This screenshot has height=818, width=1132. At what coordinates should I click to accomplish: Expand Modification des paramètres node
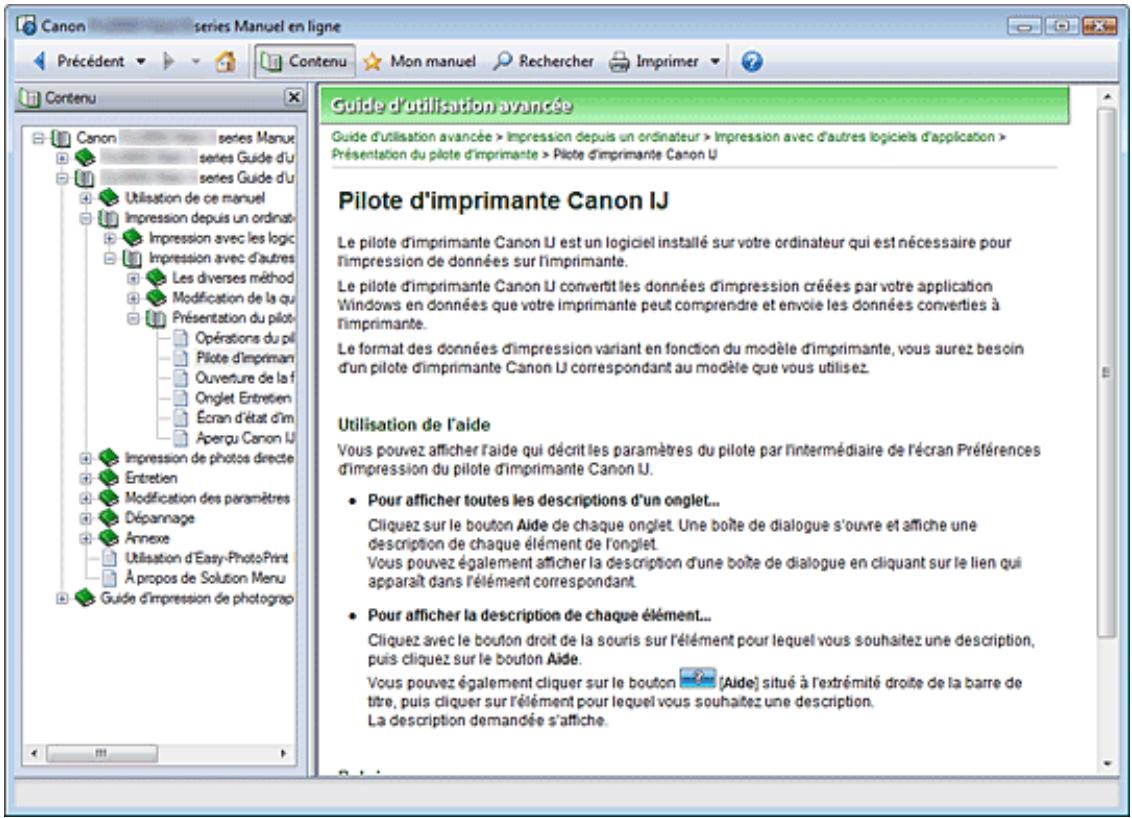[86, 498]
